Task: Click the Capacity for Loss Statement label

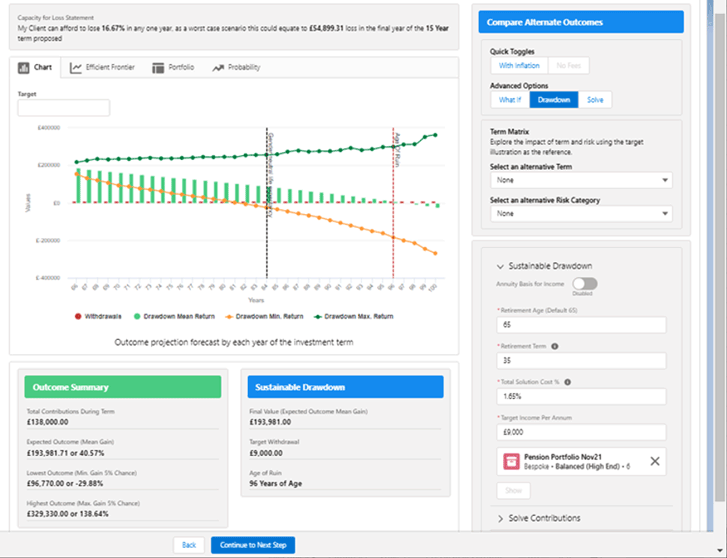Action: tap(56, 18)
